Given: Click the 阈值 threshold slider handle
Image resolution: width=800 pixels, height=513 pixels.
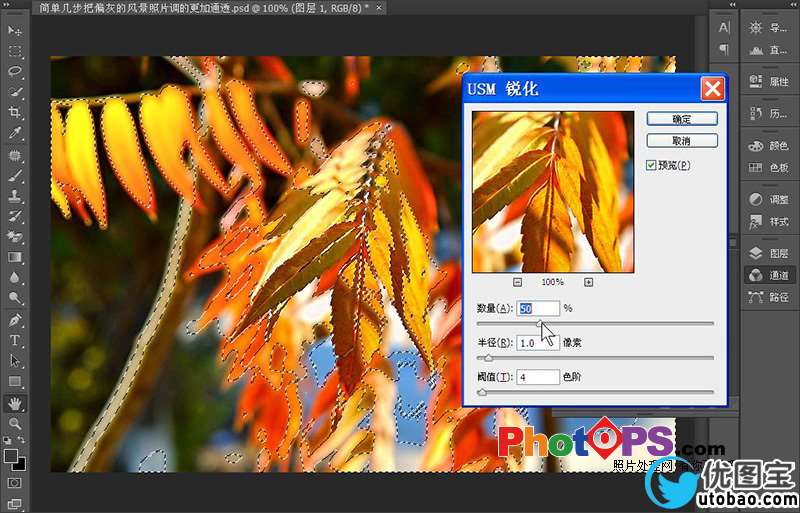Looking at the screenshot, I should point(482,393).
